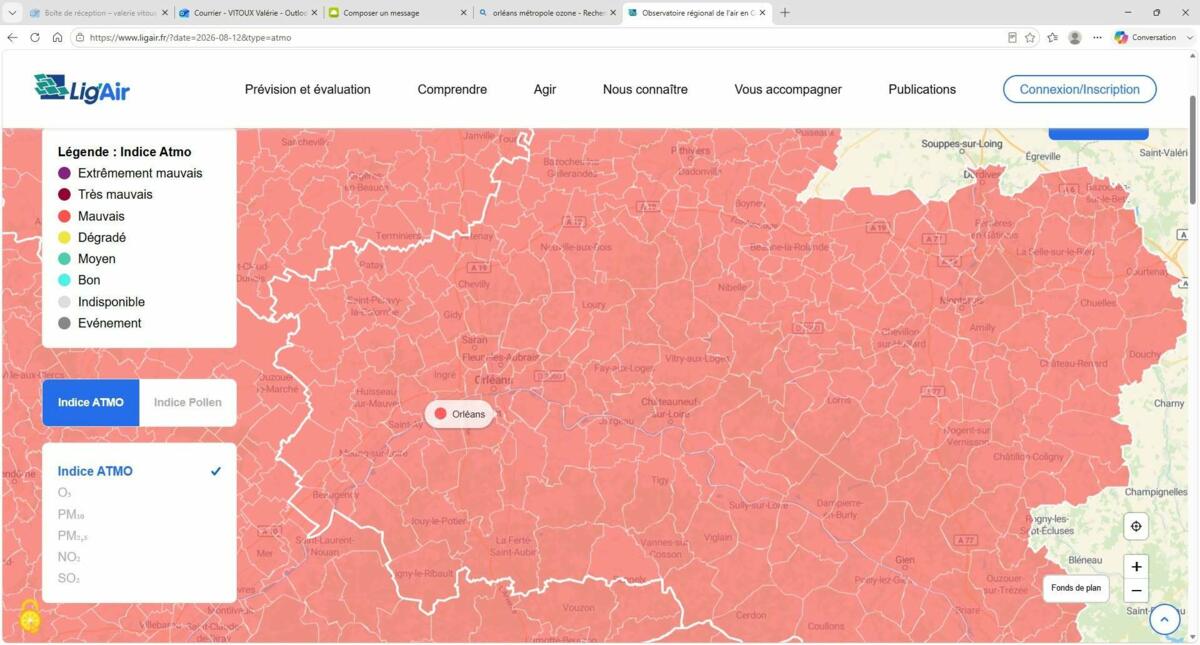
Task: Center the map on my location
Action: pyautogui.click(x=1136, y=526)
